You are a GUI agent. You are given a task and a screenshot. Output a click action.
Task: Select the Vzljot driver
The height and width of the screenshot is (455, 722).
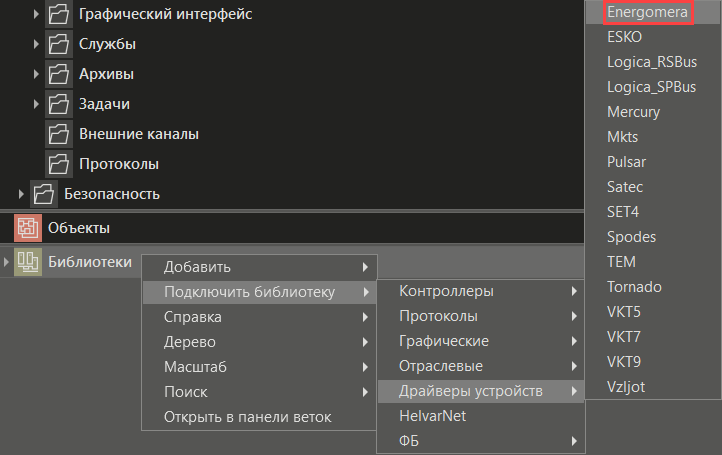coord(653,387)
